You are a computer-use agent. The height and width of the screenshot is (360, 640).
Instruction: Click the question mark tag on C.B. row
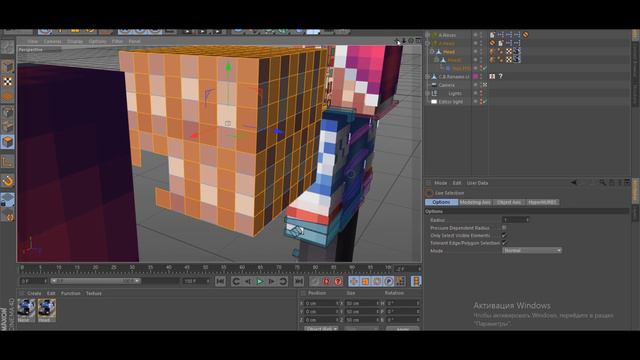(x=500, y=76)
